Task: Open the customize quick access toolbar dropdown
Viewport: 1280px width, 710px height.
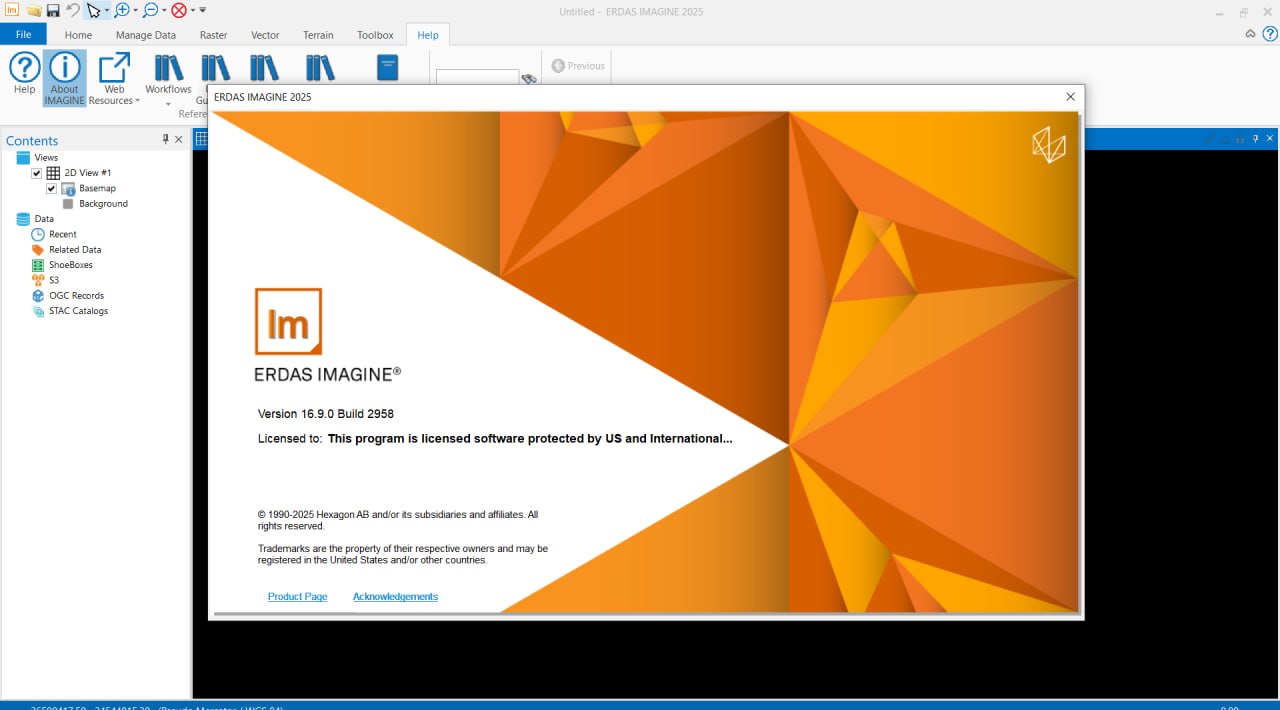Action: (x=203, y=10)
